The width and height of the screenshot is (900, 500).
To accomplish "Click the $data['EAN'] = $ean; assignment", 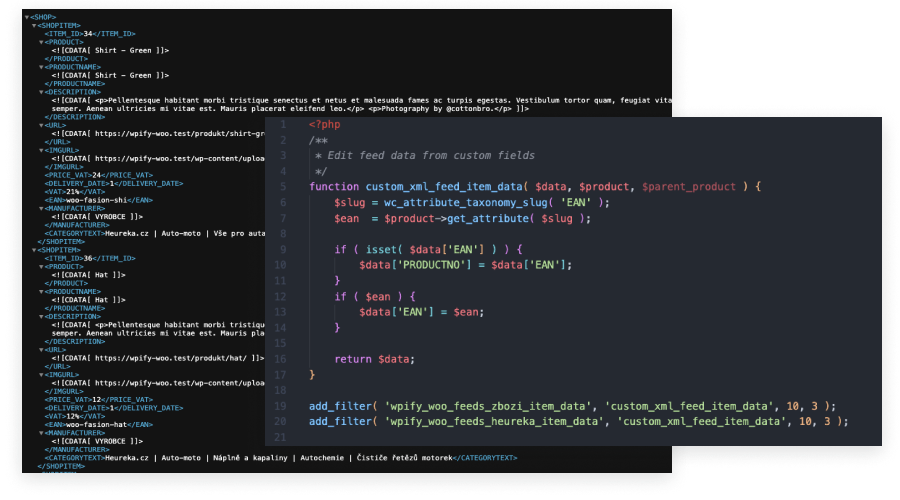I will pos(422,312).
